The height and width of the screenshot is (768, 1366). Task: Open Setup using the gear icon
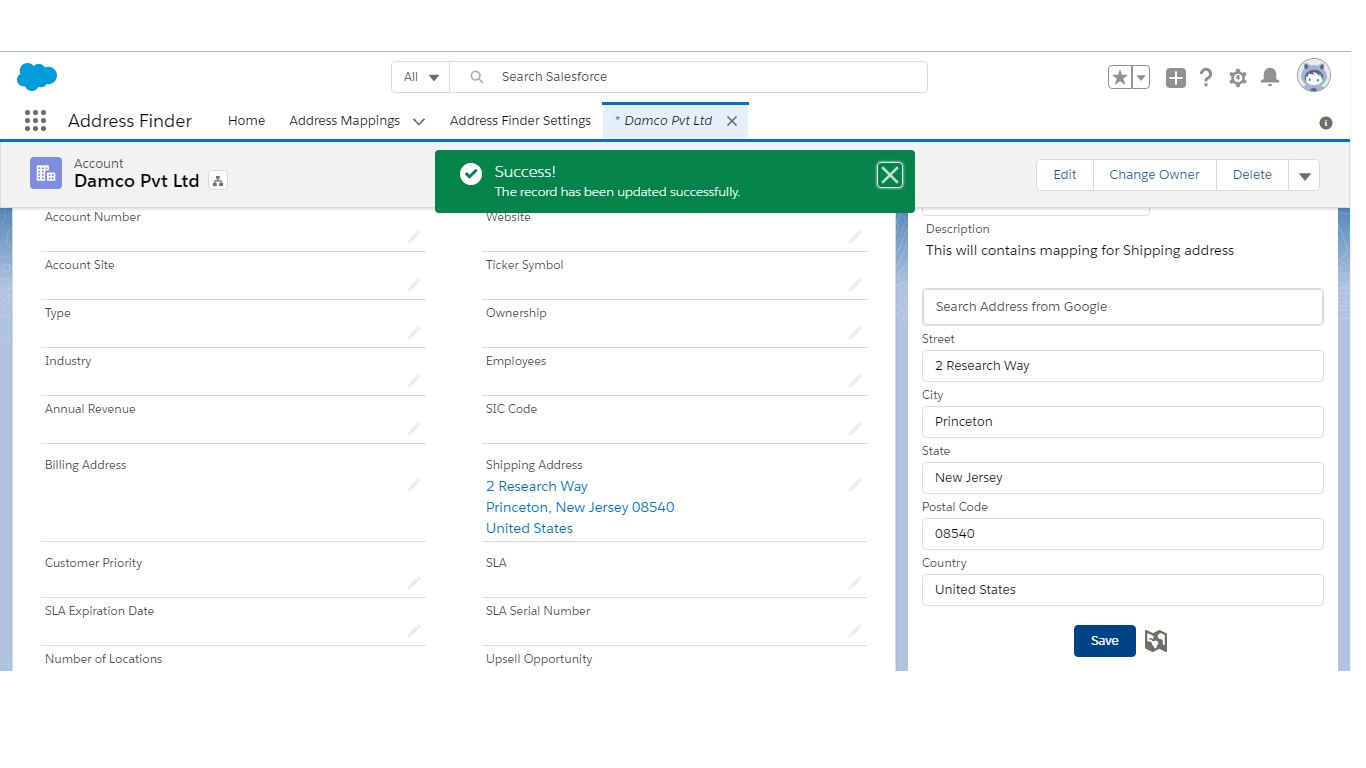coord(1238,76)
